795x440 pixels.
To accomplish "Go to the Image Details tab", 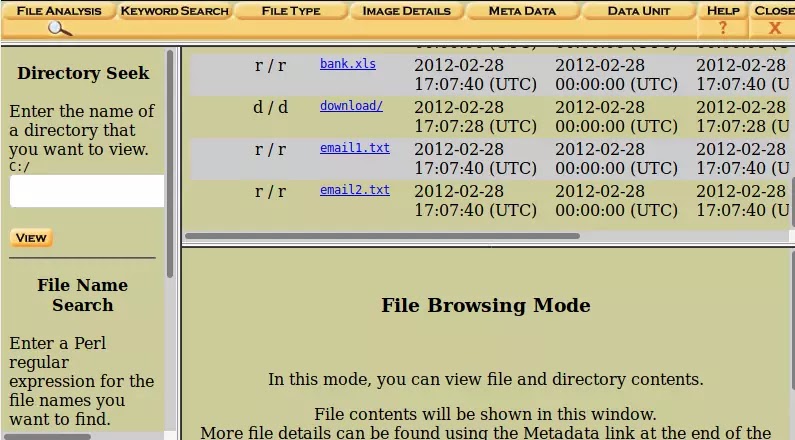I will [406, 11].
